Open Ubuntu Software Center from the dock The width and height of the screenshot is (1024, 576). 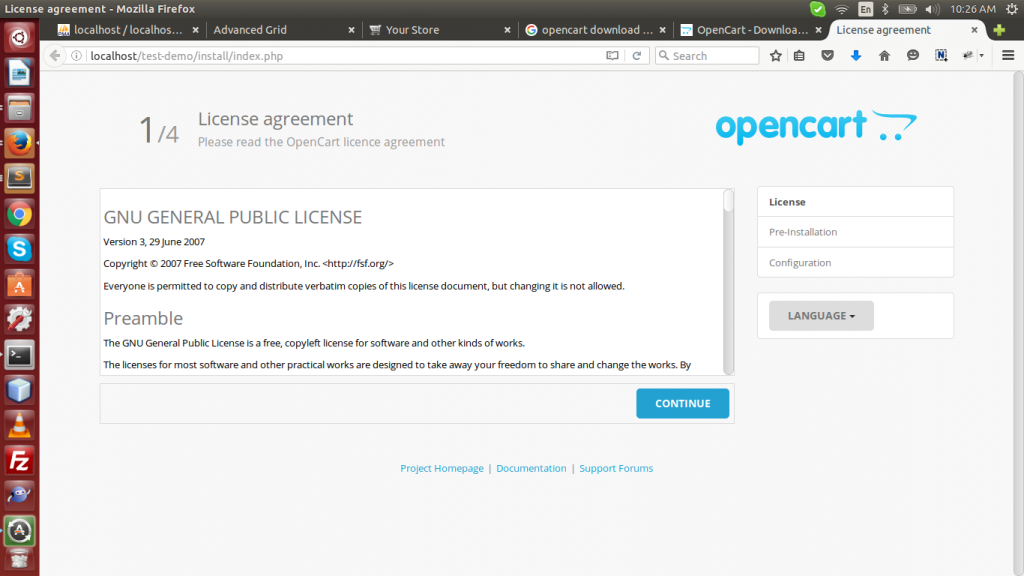19,285
